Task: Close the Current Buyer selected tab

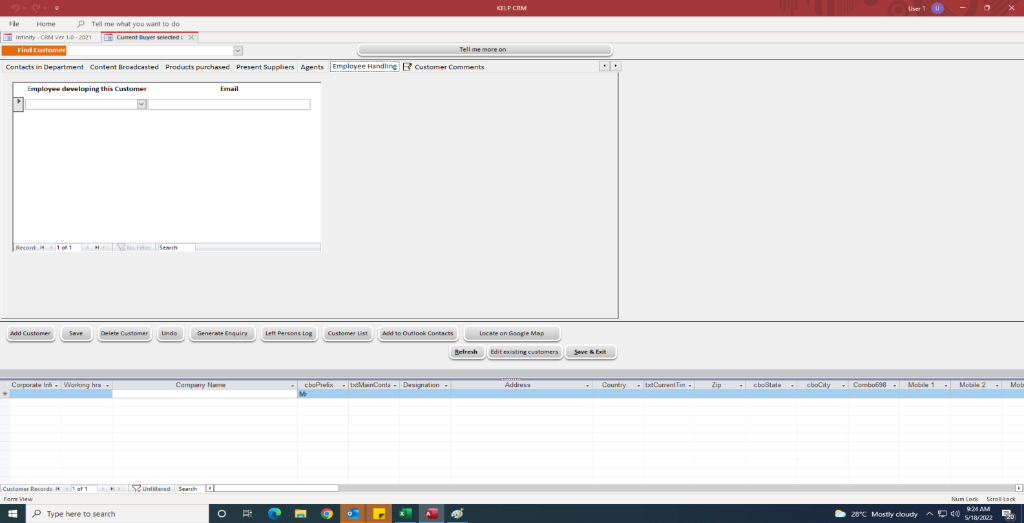Action: pyautogui.click(x=192, y=37)
